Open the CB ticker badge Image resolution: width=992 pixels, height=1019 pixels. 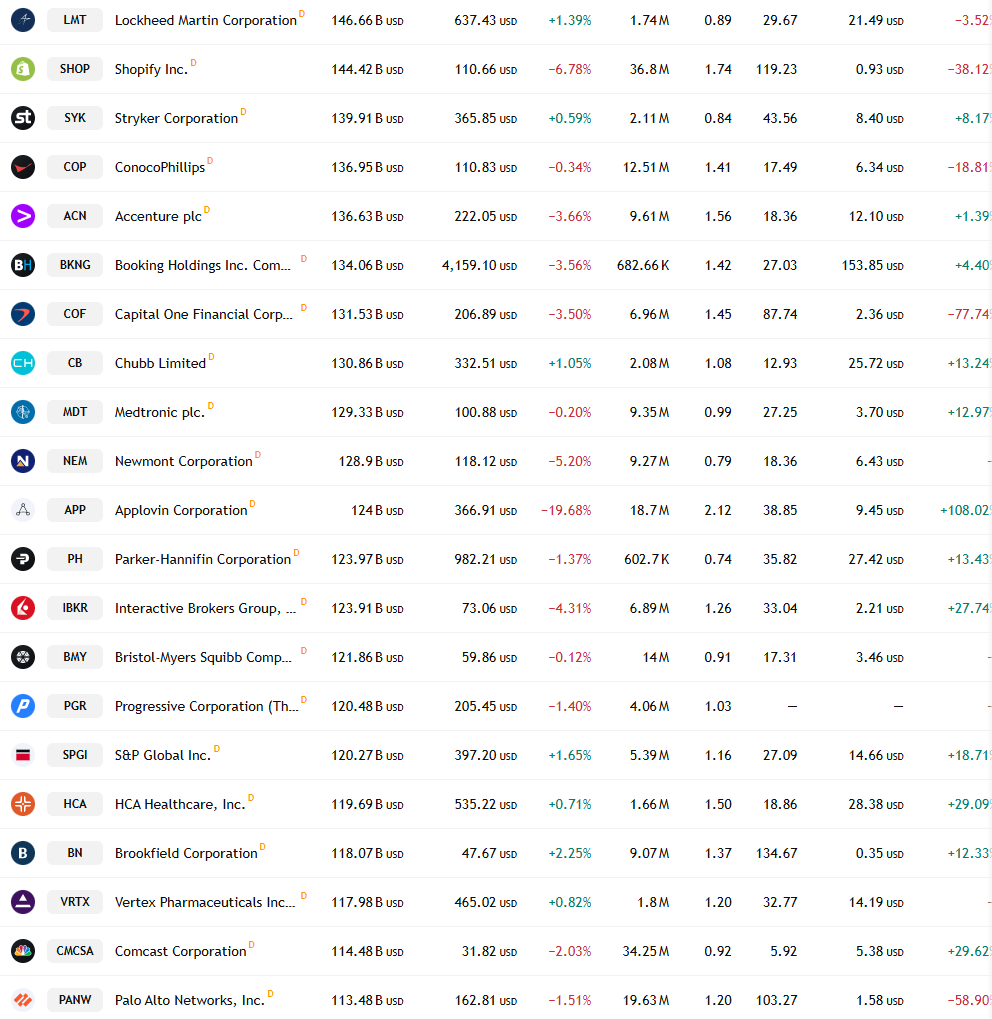pyautogui.click(x=75, y=363)
